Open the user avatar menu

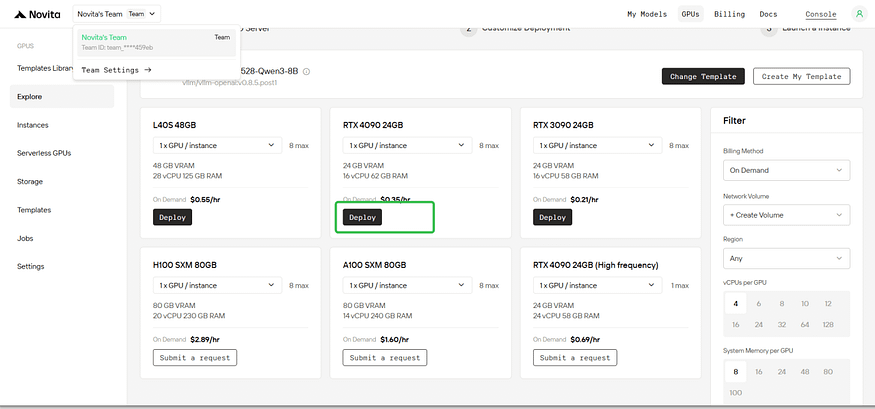(858, 14)
